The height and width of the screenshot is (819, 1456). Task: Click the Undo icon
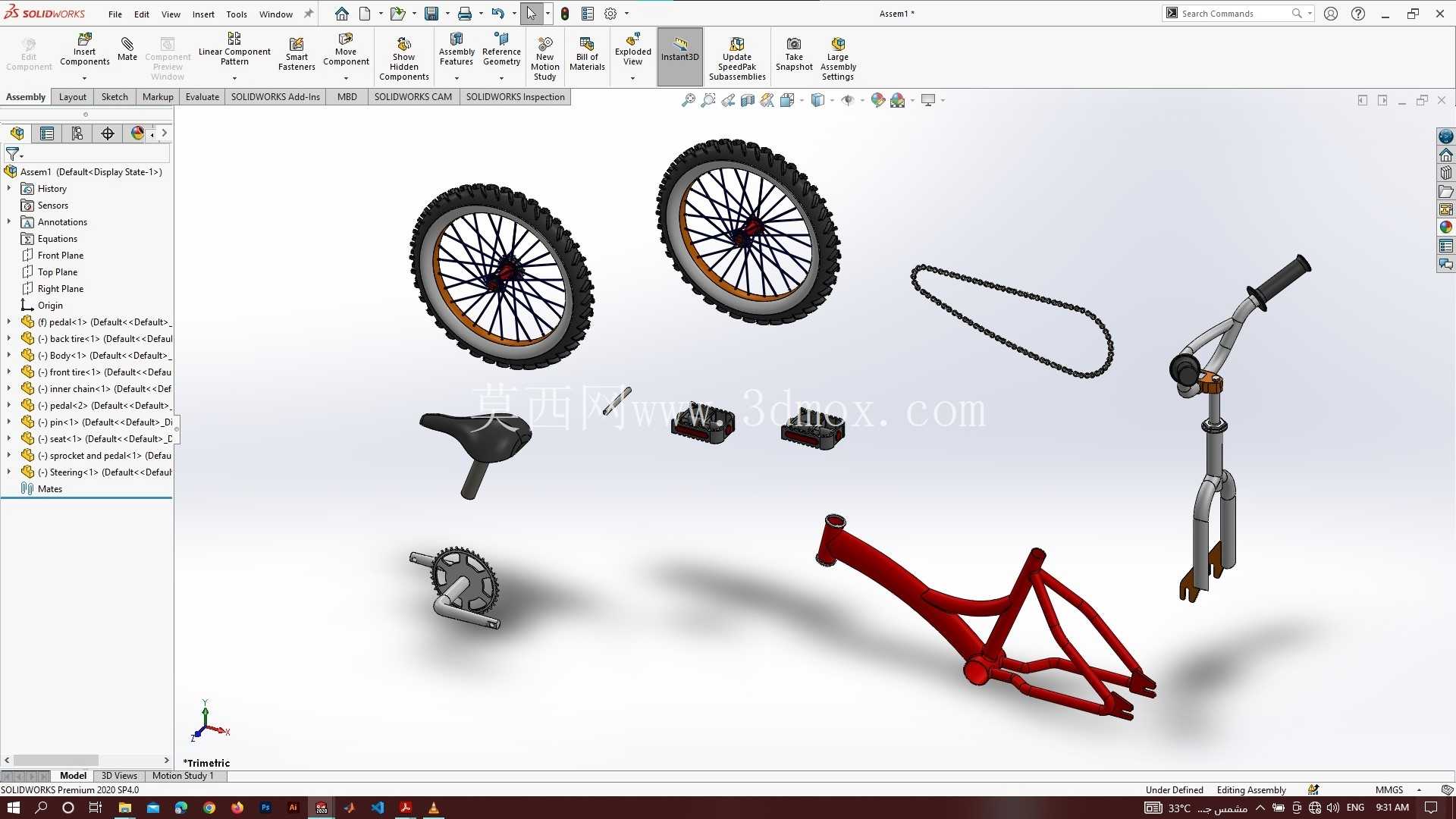tap(497, 14)
